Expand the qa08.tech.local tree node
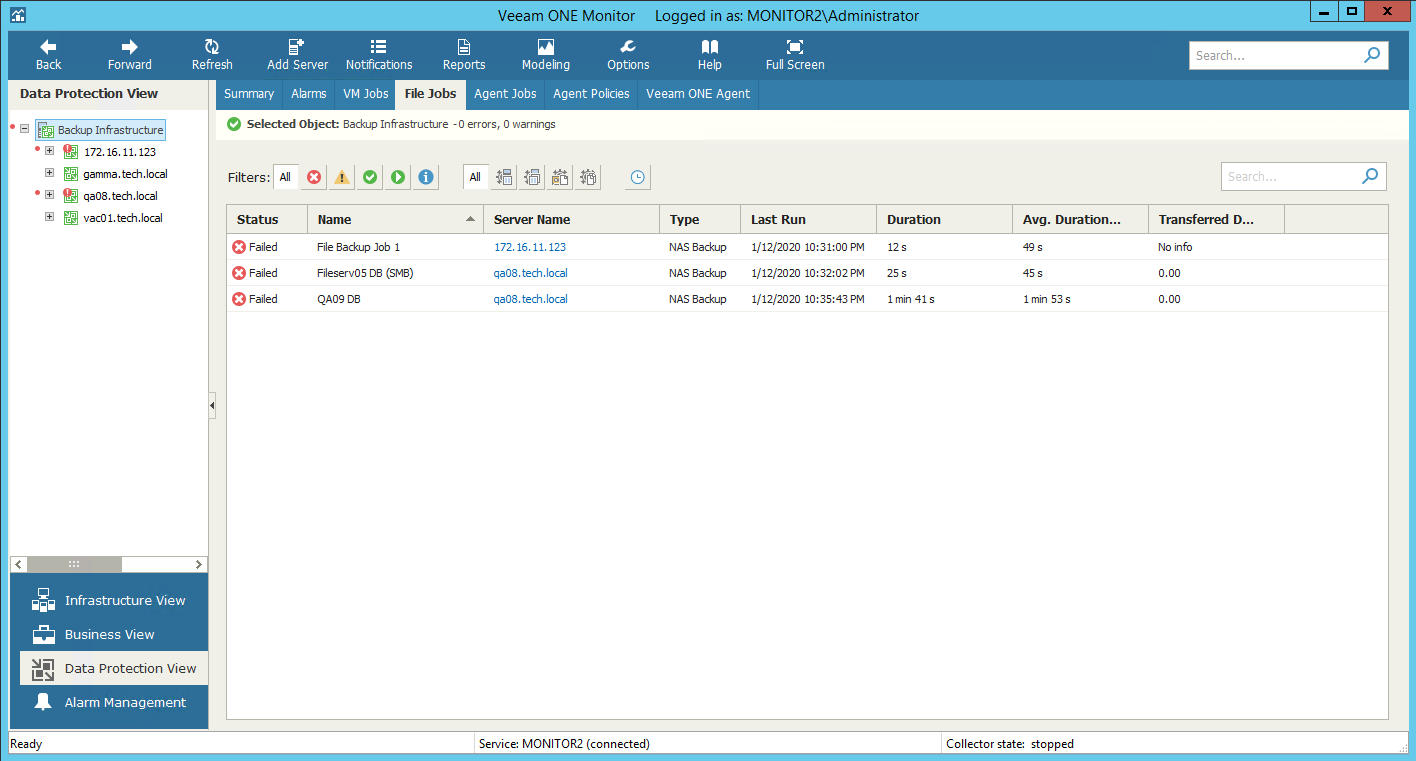Screen dimensions: 1416x761 [x=49, y=194]
